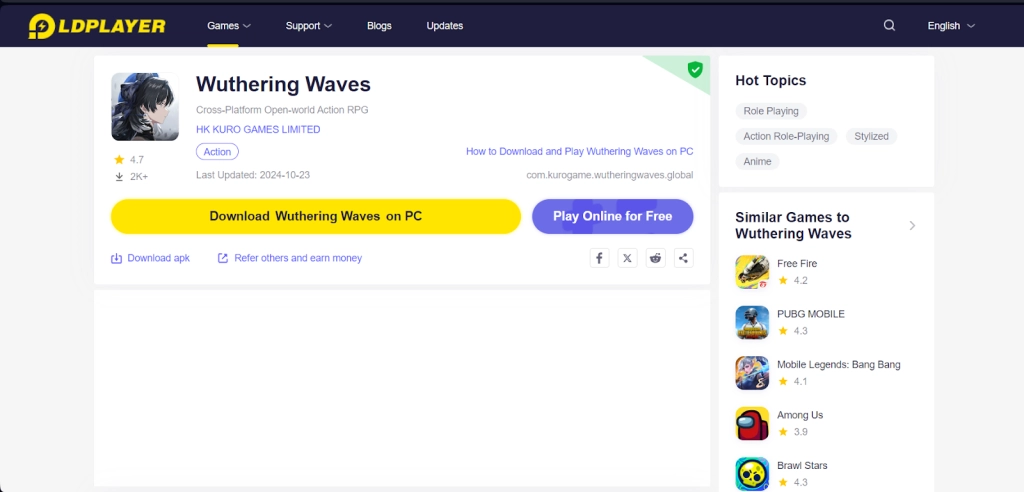Click Among Us 3.9 rating
Screen dimensions: 1024x492
793,432
